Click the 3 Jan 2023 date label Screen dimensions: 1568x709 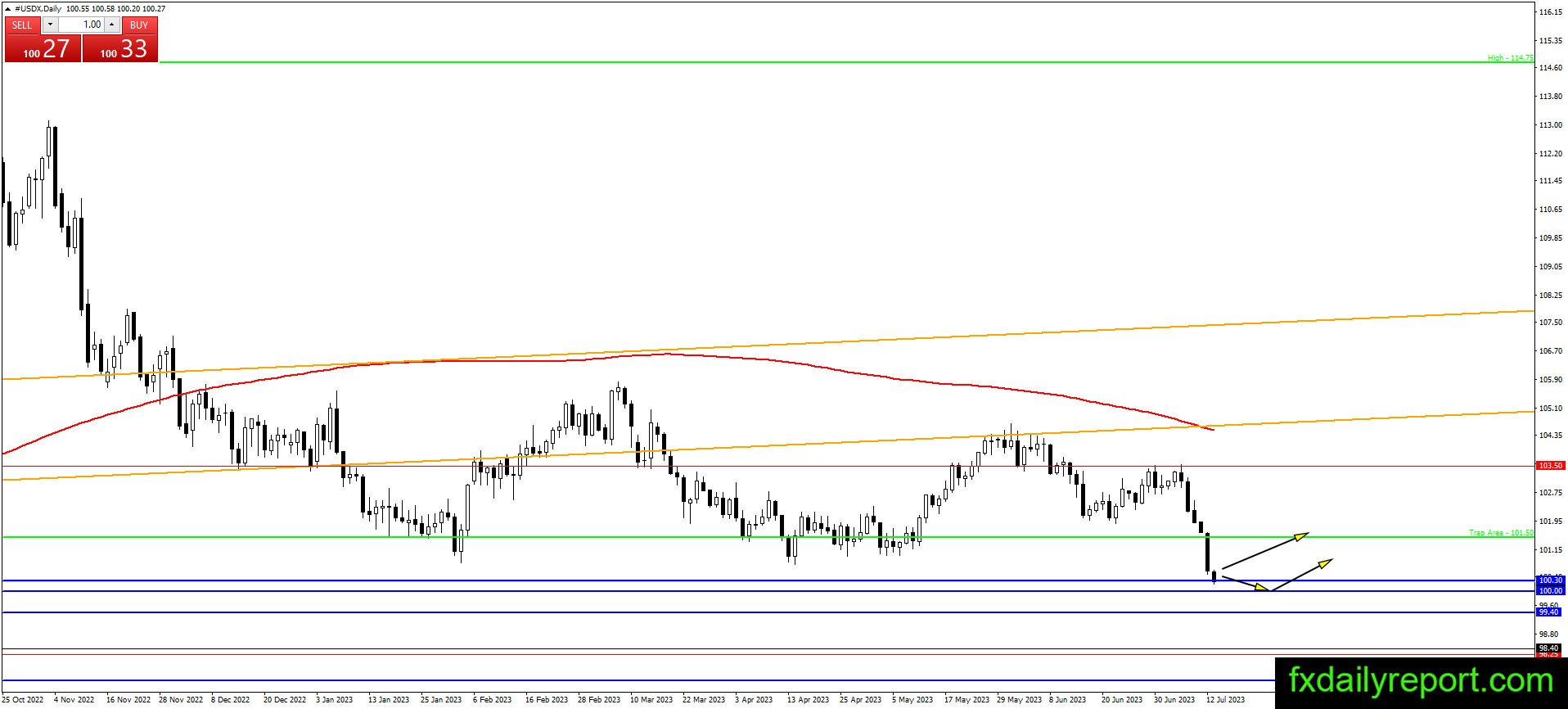tap(334, 700)
